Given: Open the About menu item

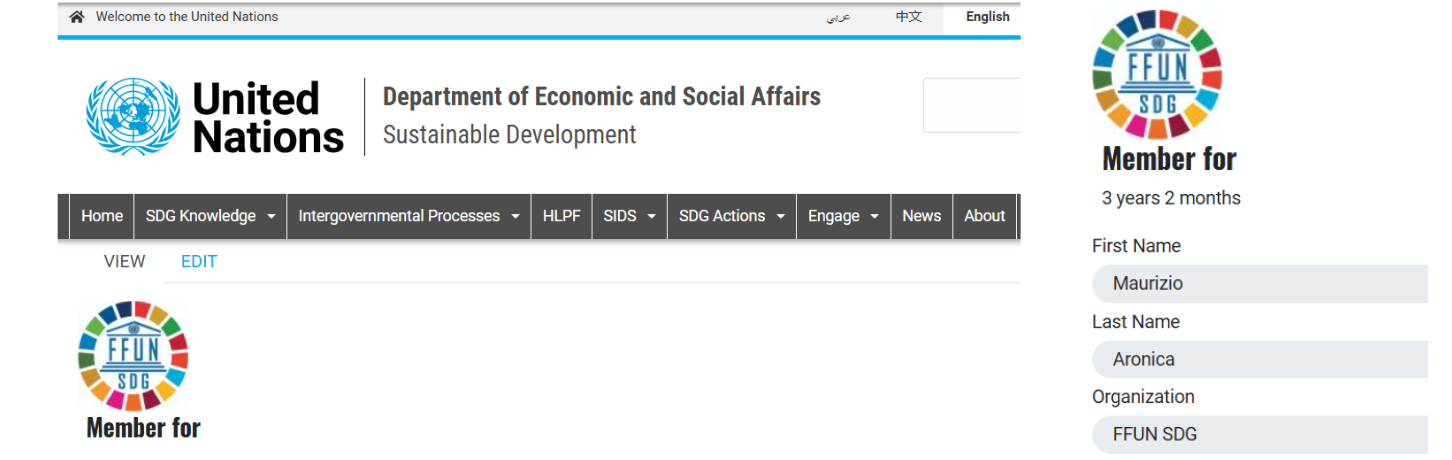Looking at the screenshot, I should click(x=984, y=216).
